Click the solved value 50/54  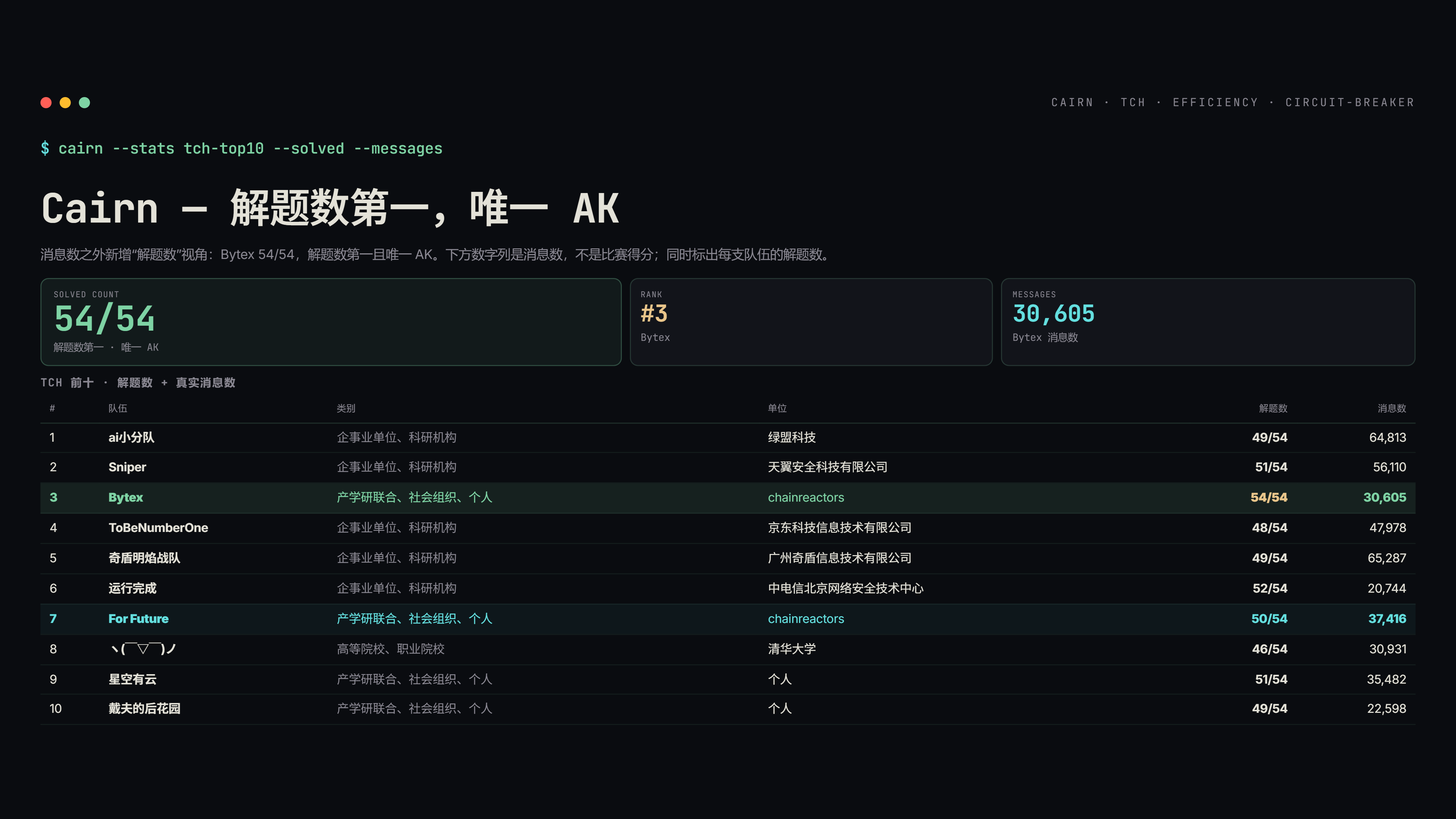pos(1269,619)
